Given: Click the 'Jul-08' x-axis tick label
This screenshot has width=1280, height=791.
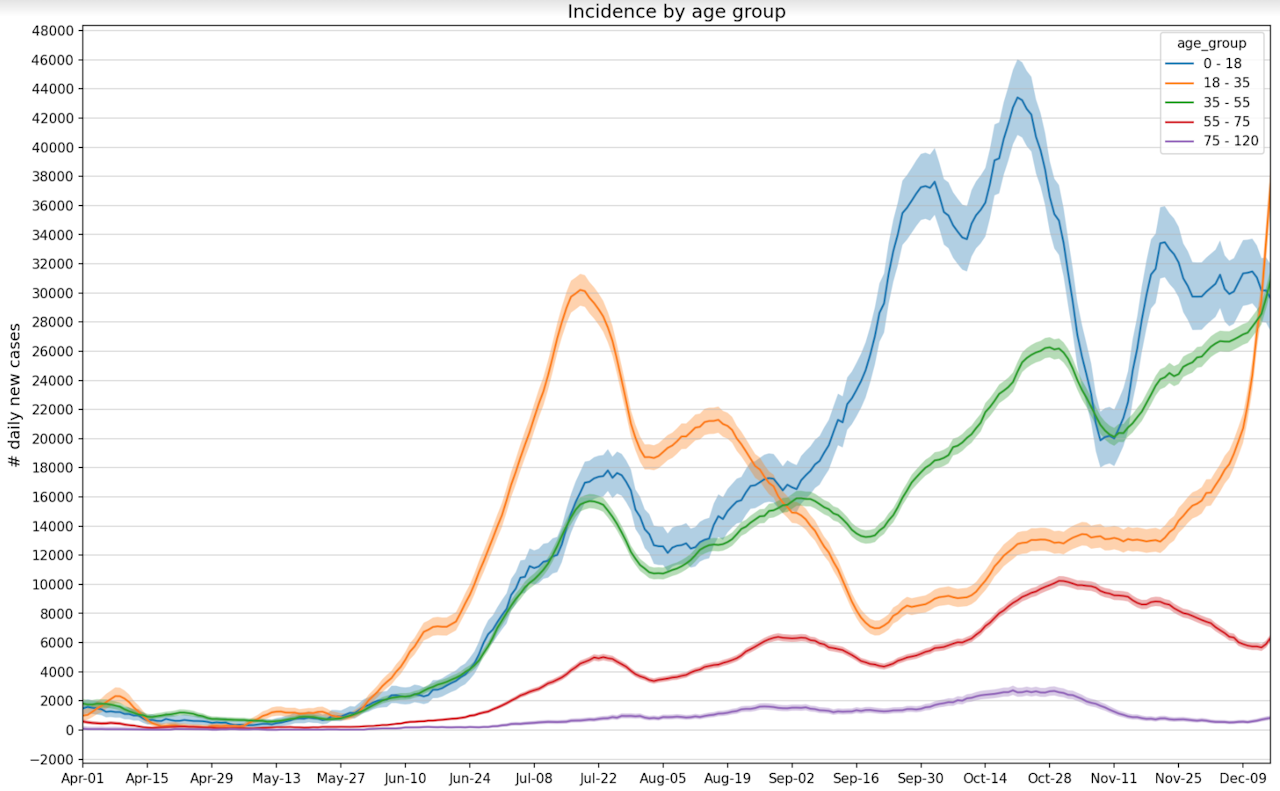Looking at the screenshot, I should pyautogui.click(x=532, y=777).
